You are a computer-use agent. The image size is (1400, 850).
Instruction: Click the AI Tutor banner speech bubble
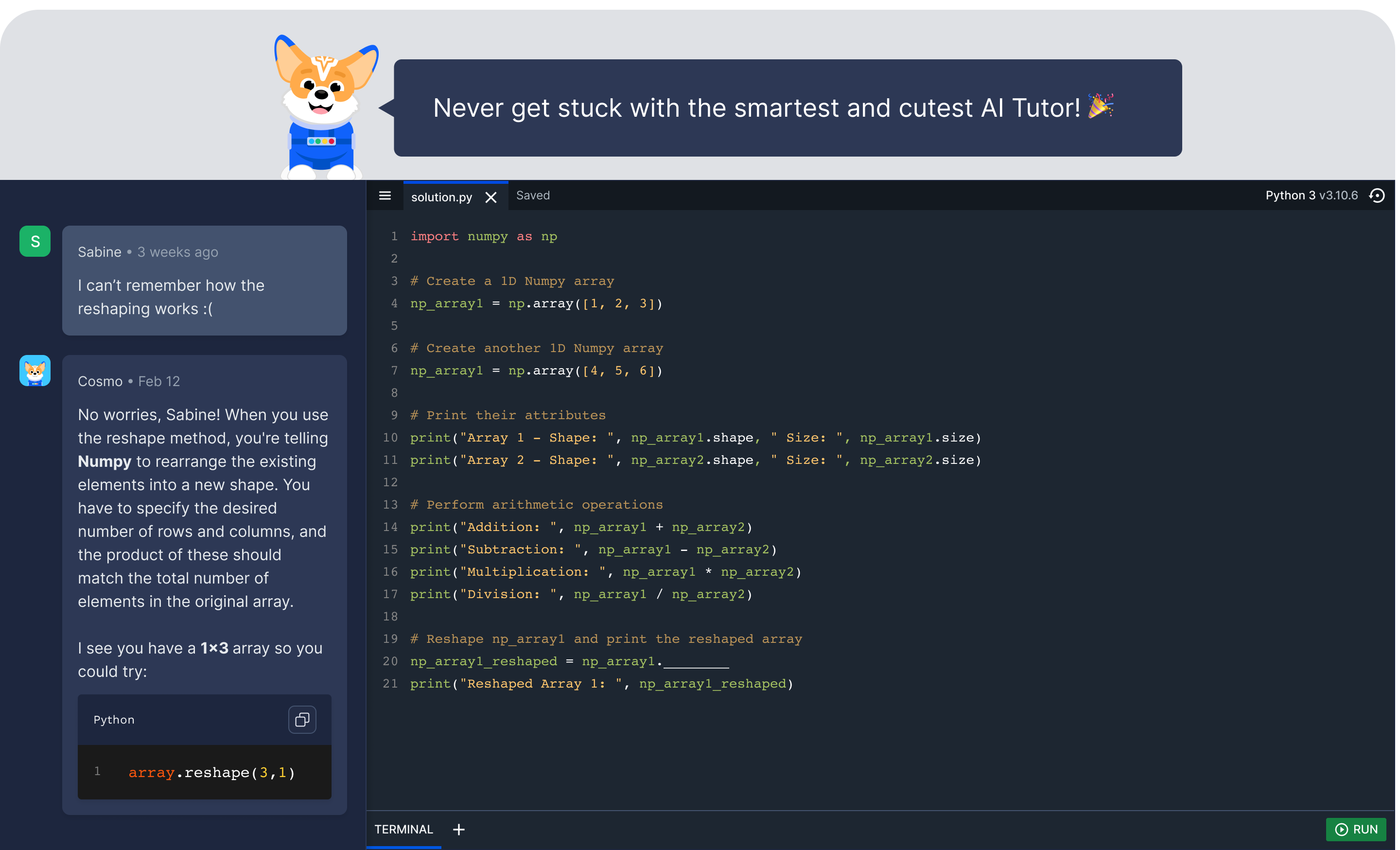[x=787, y=108]
